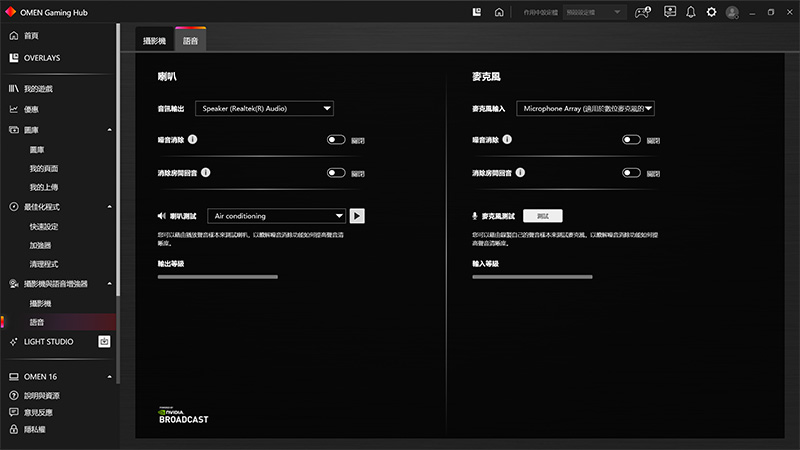Select 語音 sub-item in sidebar
Screen dimensions: 800x450
point(37,322)
